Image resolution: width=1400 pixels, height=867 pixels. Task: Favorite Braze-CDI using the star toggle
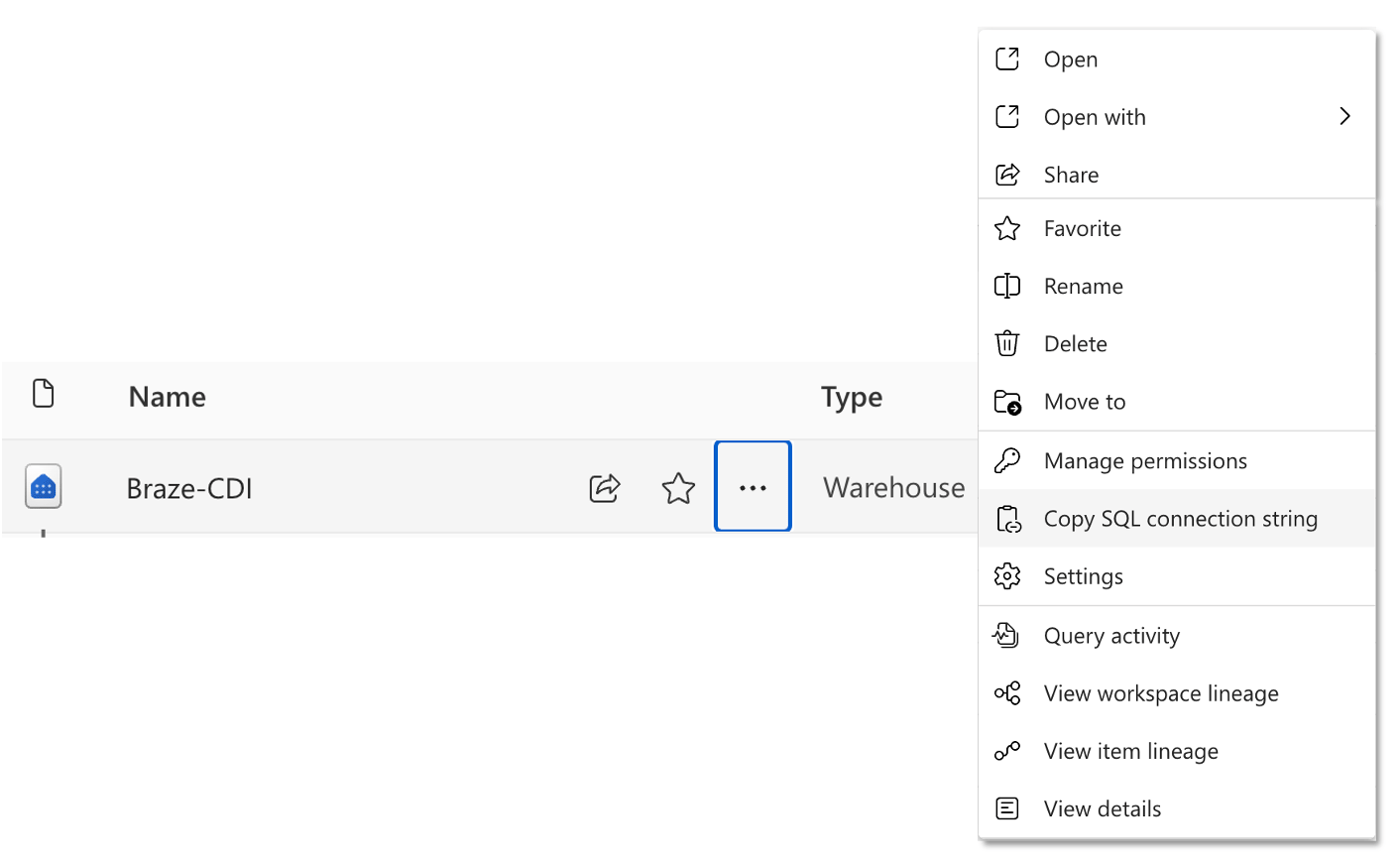(678, 487)
